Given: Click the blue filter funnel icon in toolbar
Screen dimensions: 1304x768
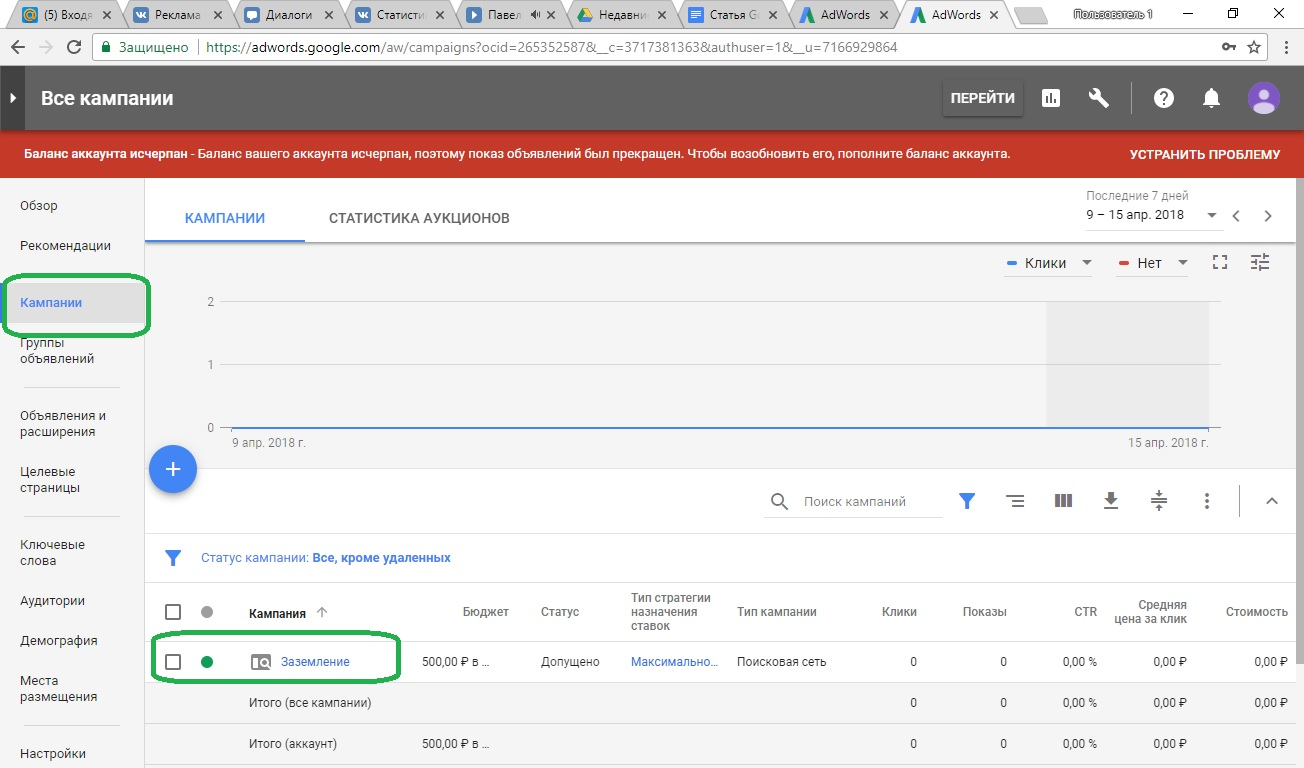Looking at the screenshot, I should click(x=967, y=501).
